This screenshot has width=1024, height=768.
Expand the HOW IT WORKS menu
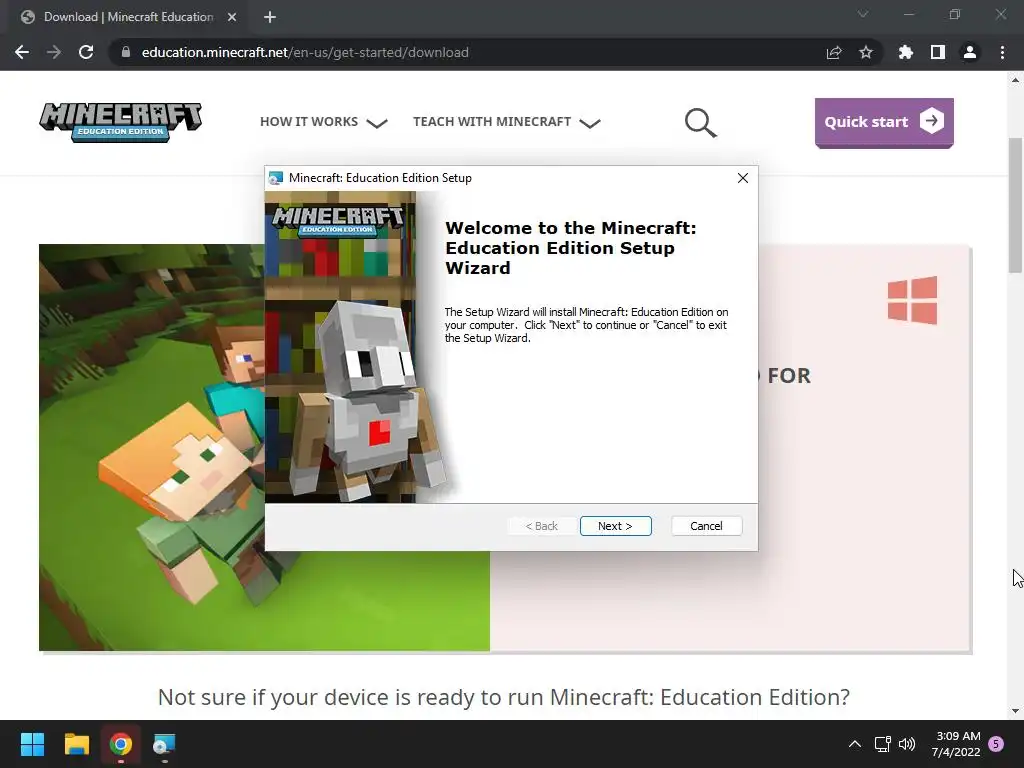tap(324, 122)
